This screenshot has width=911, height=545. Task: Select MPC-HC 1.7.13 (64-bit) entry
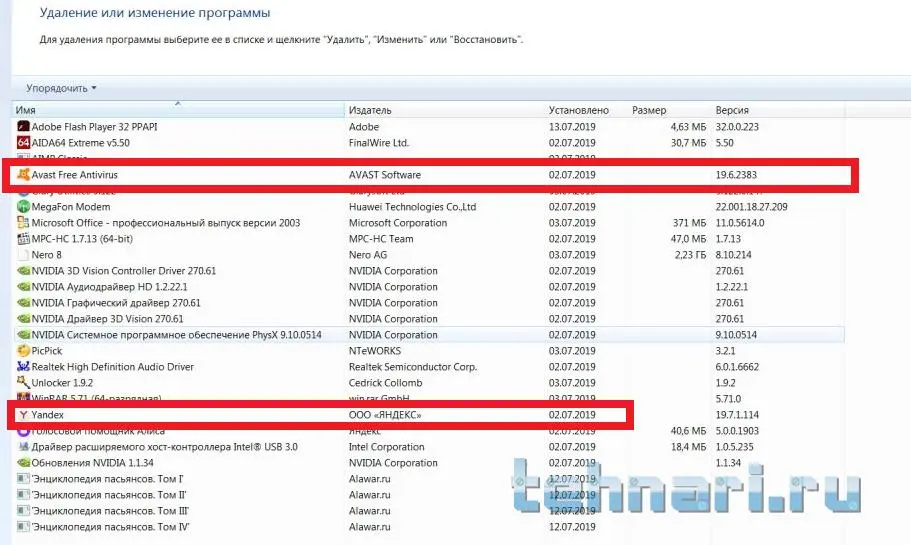click(x=82, y=238)
